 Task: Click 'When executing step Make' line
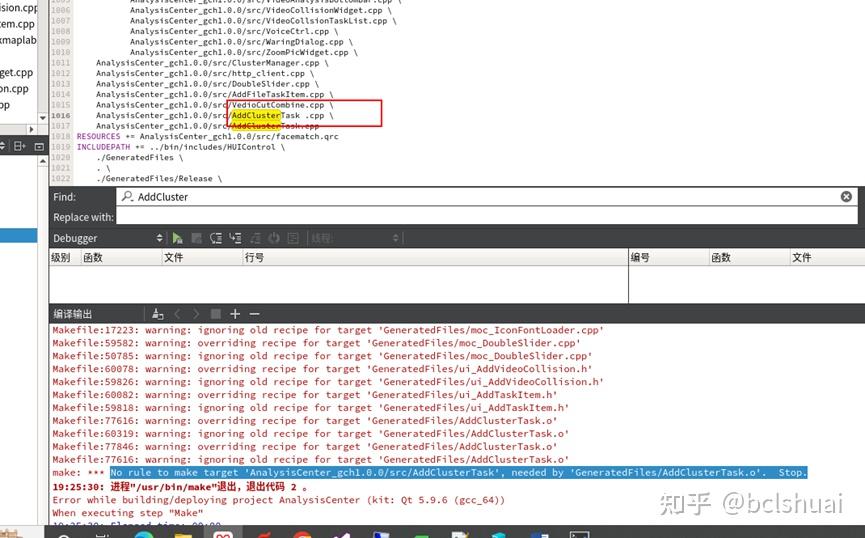[x=127, y=513]
